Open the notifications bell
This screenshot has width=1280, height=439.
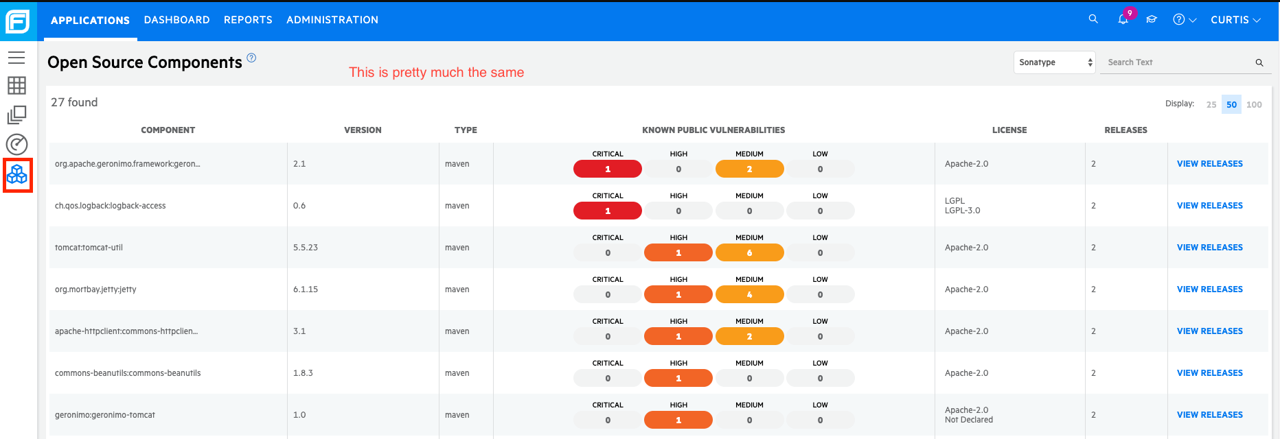[1123, 20]
